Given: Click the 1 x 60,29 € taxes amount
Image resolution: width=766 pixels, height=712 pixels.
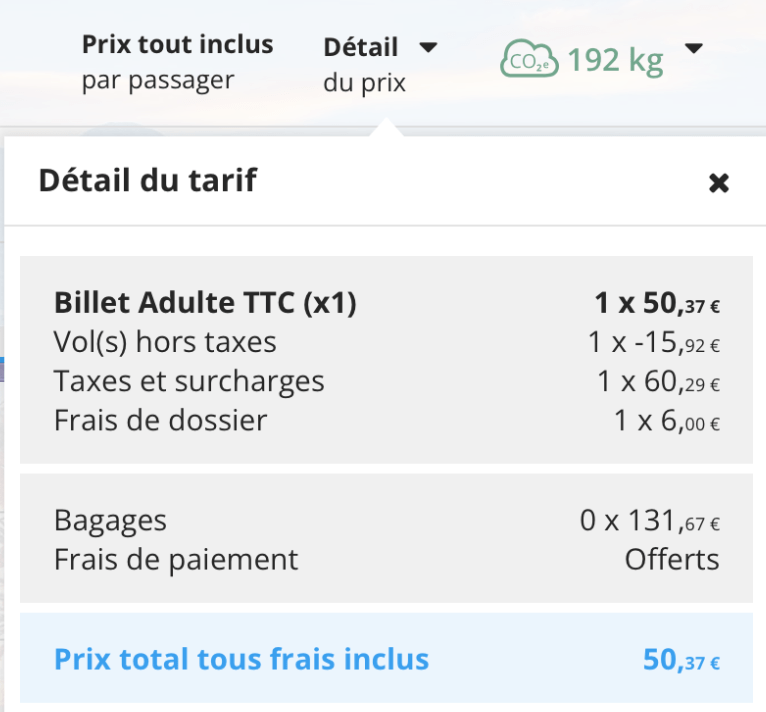Looking at the screenshot, I should click(x=658, y=381).
